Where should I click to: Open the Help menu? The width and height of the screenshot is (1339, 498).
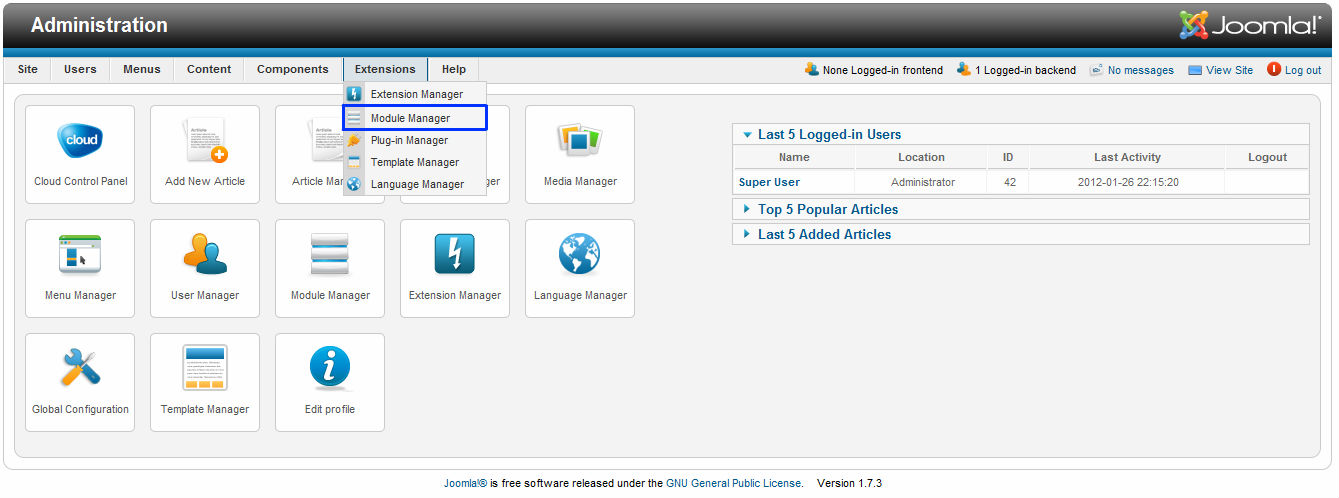point(454,70)
